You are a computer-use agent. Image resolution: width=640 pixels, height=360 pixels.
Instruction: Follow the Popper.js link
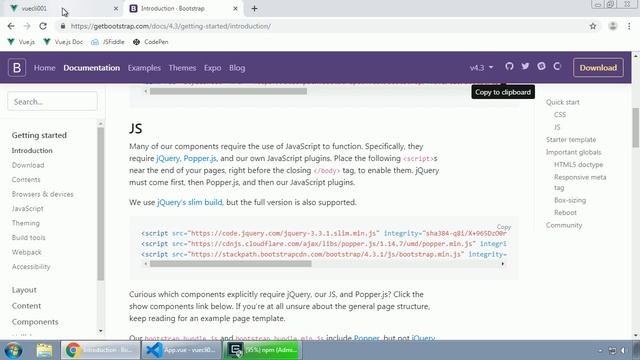point(200,158)
